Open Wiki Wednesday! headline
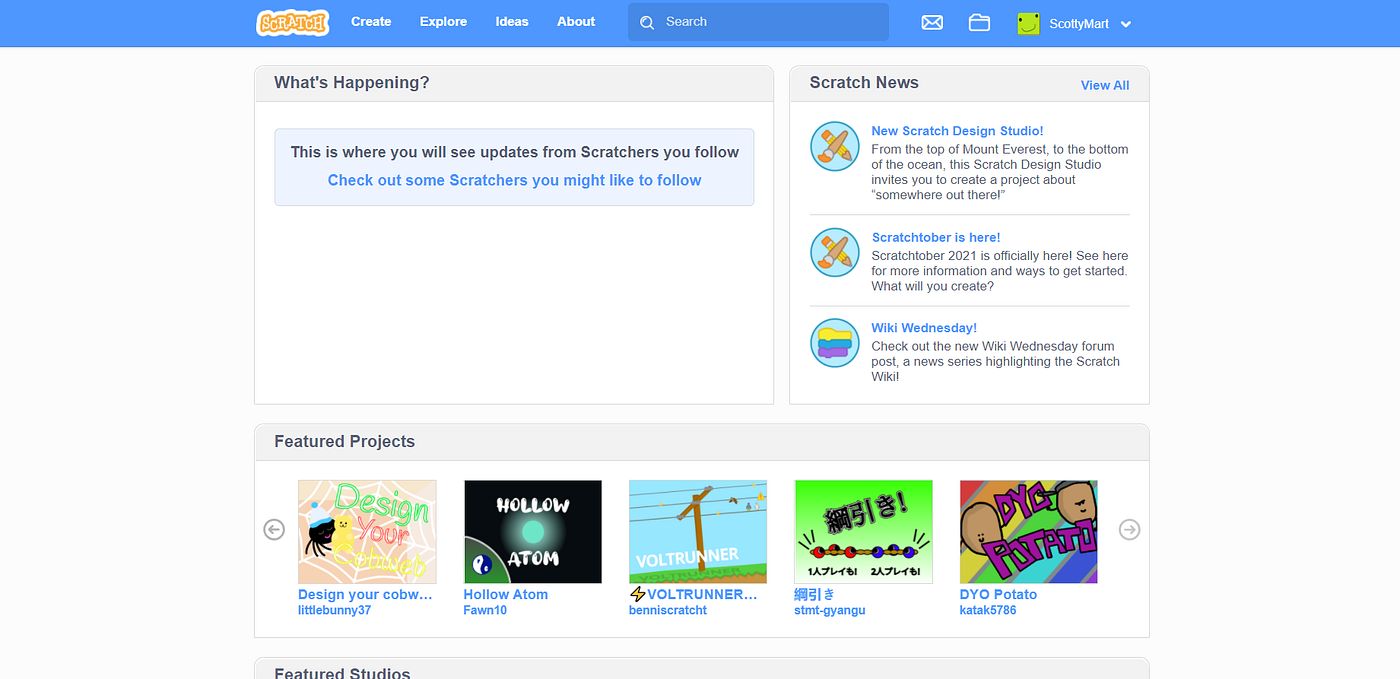The height and width of the screenshot is (679, 1400). pyautogui.click(x=924, y=328)
